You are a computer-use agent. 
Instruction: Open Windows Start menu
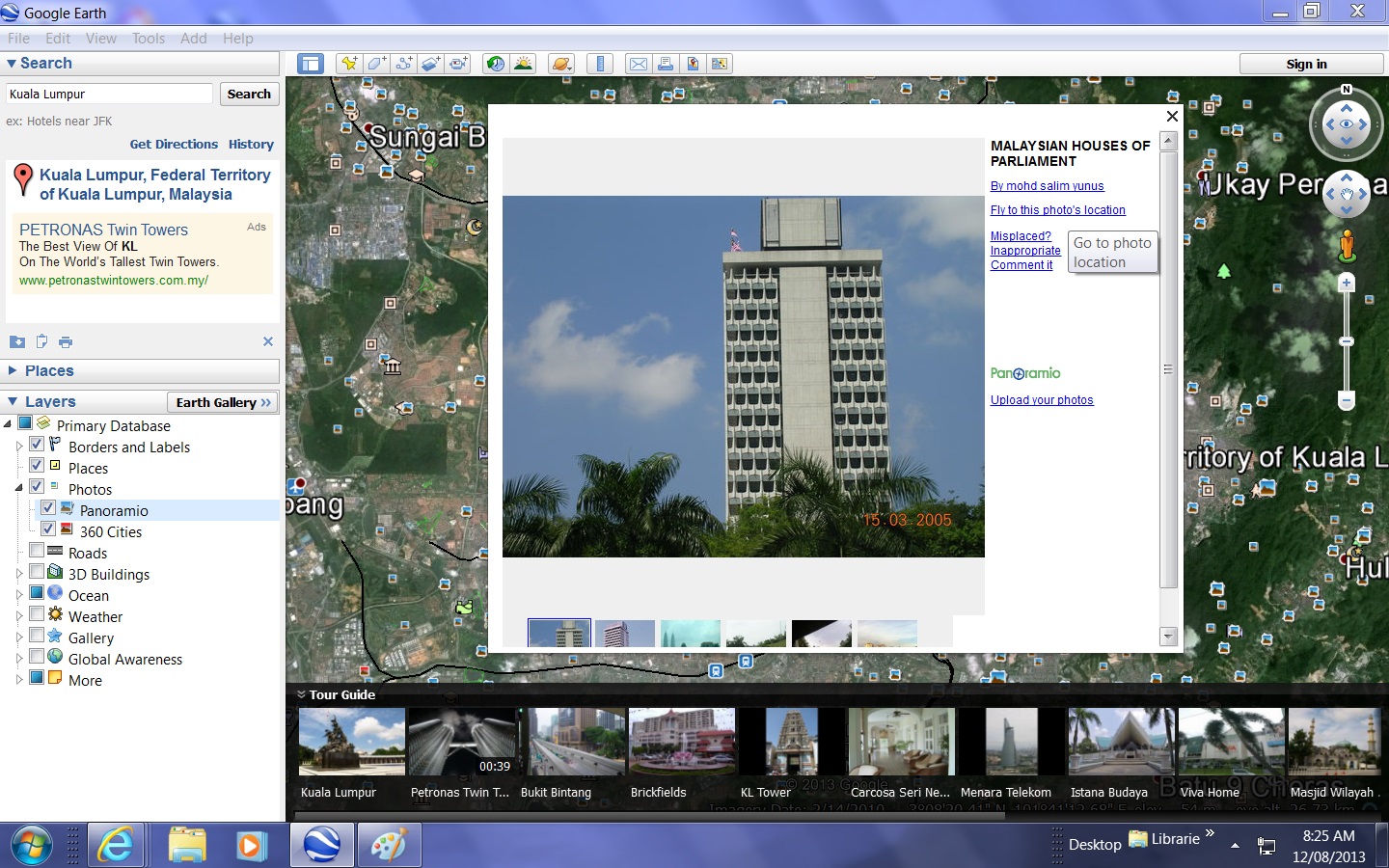click(x=31, y=846)
